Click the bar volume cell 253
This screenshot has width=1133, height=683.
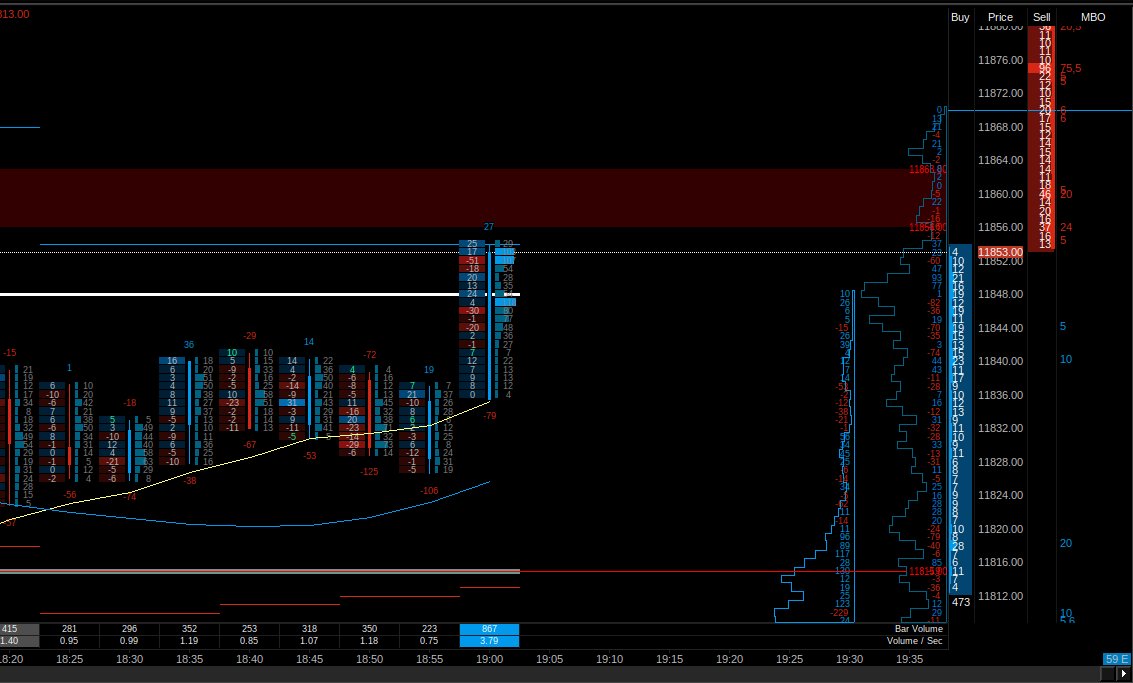(x=249, y=629)
